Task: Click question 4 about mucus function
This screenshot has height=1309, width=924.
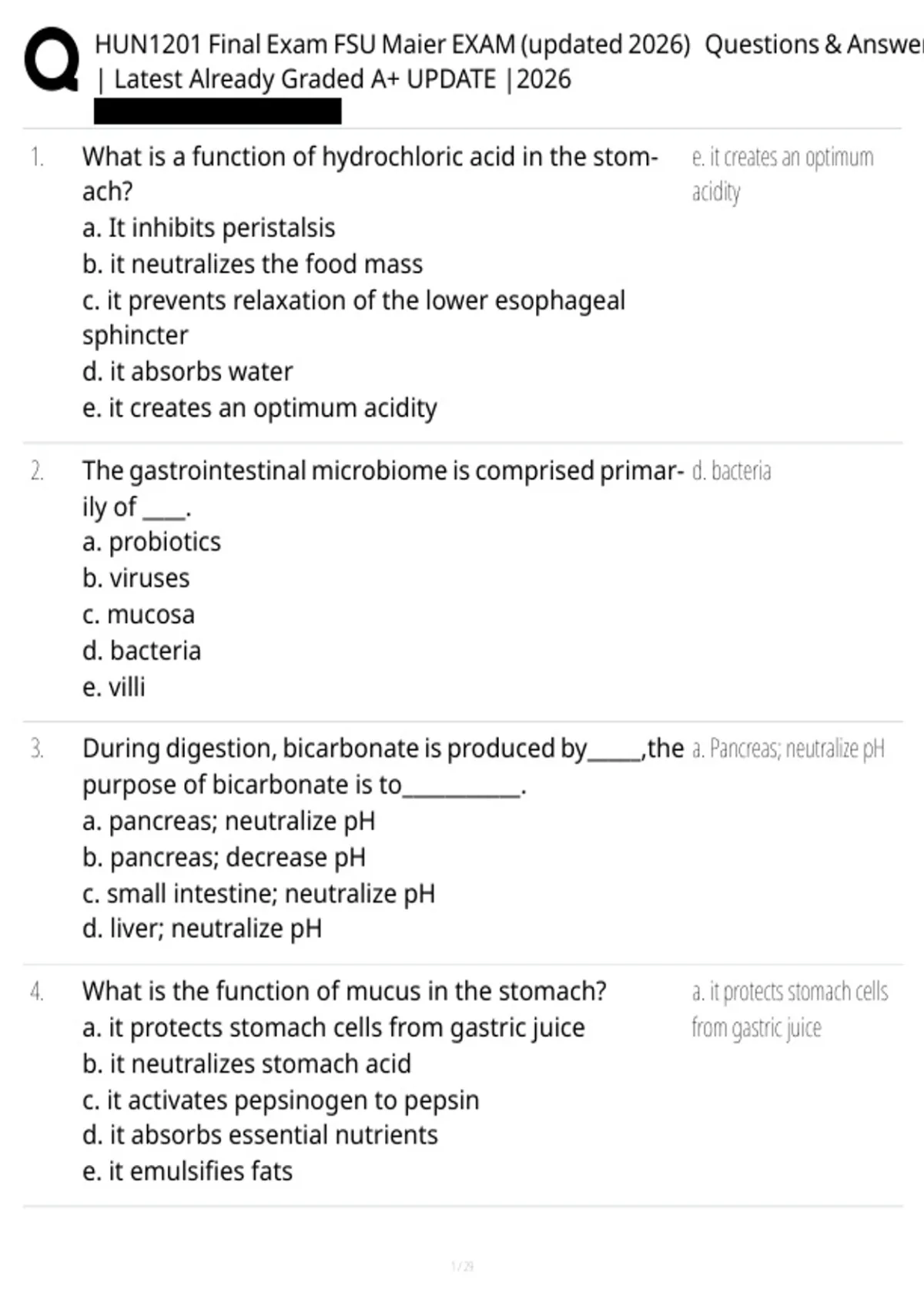Action: 344,991
